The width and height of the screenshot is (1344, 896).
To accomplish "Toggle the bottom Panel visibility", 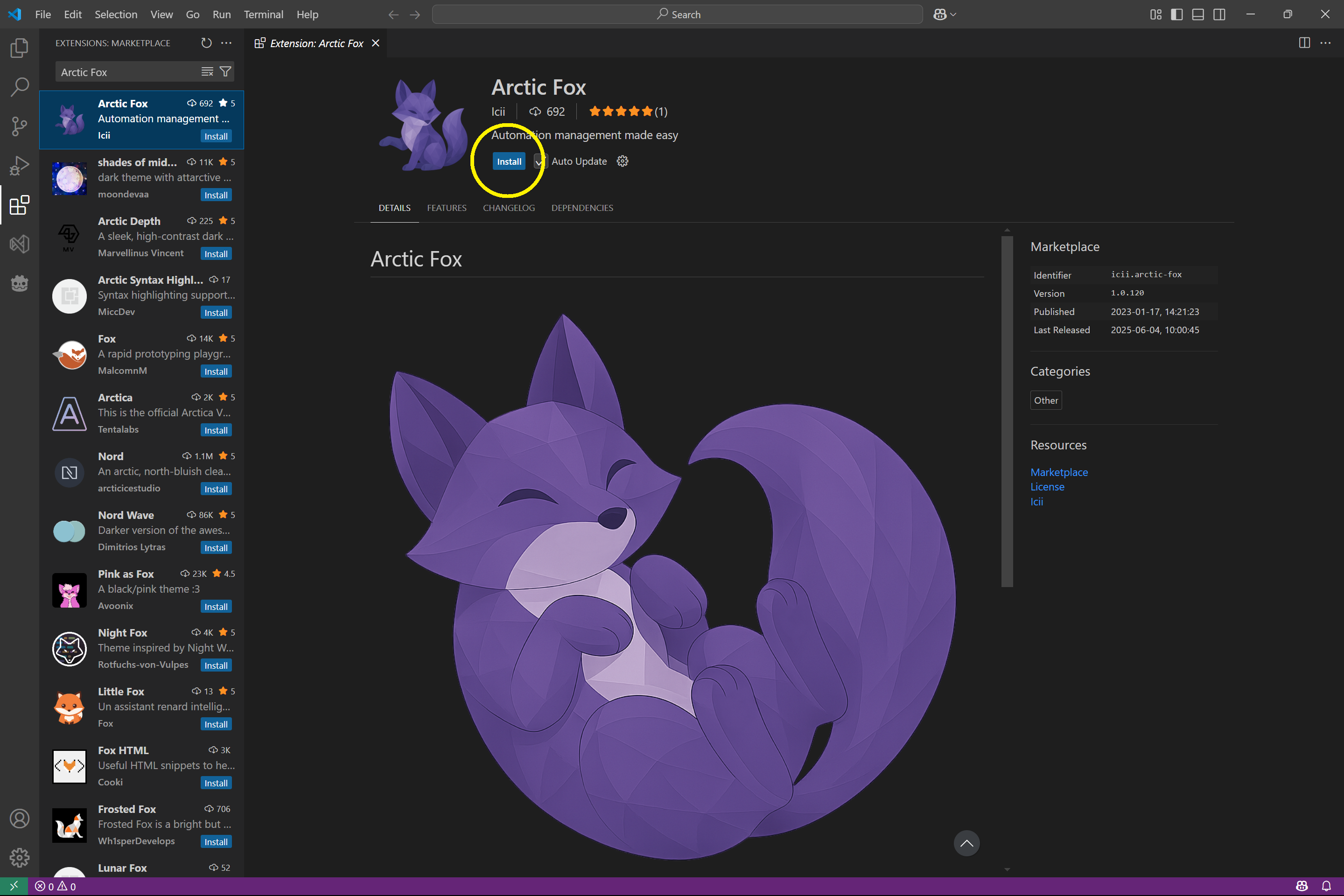I will 1198,14.
